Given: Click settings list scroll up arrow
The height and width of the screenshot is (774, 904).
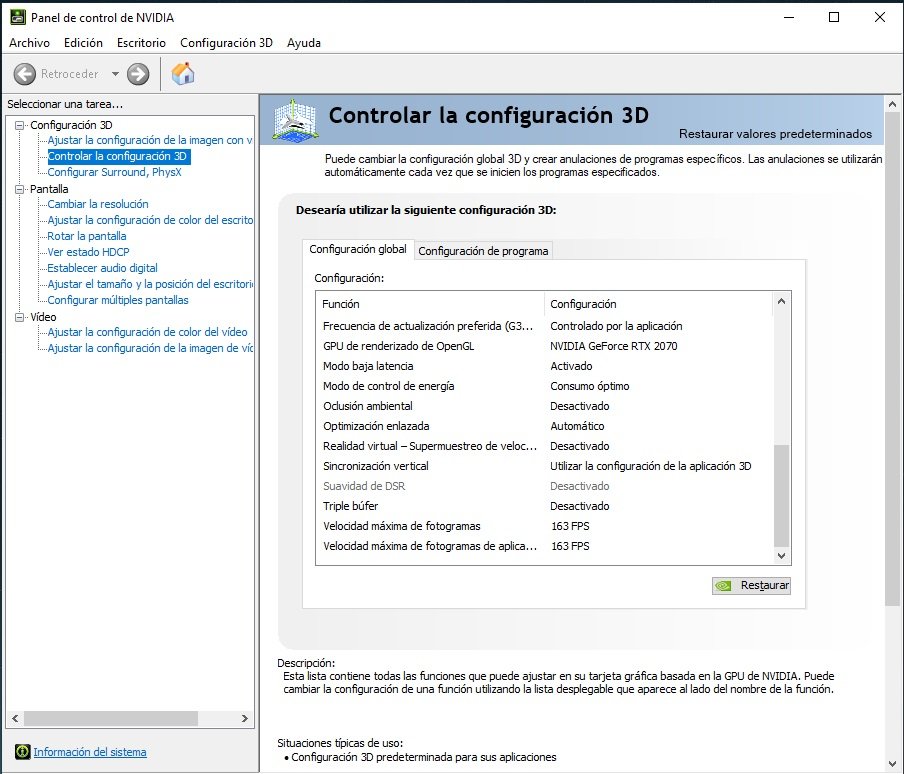Looking at the screenshot, I should (781, 301).
